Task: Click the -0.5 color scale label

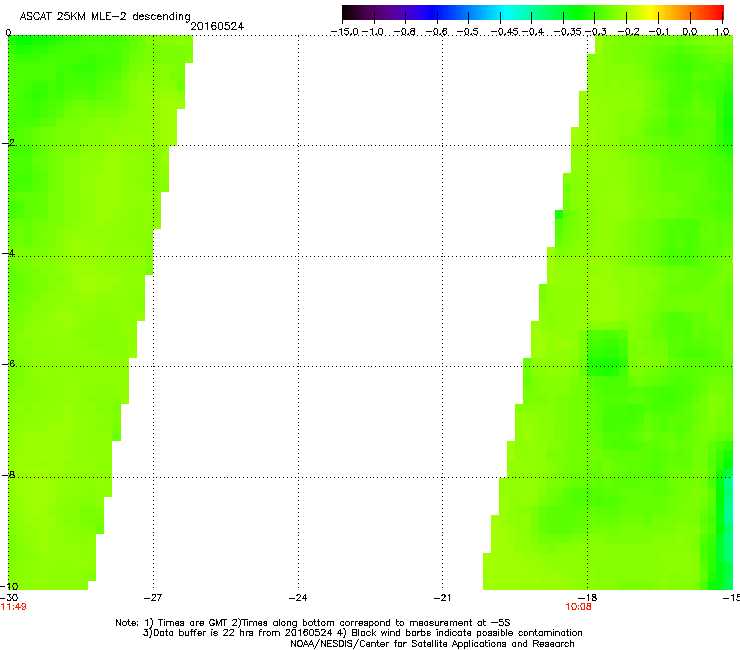Action: coord(468,32)
